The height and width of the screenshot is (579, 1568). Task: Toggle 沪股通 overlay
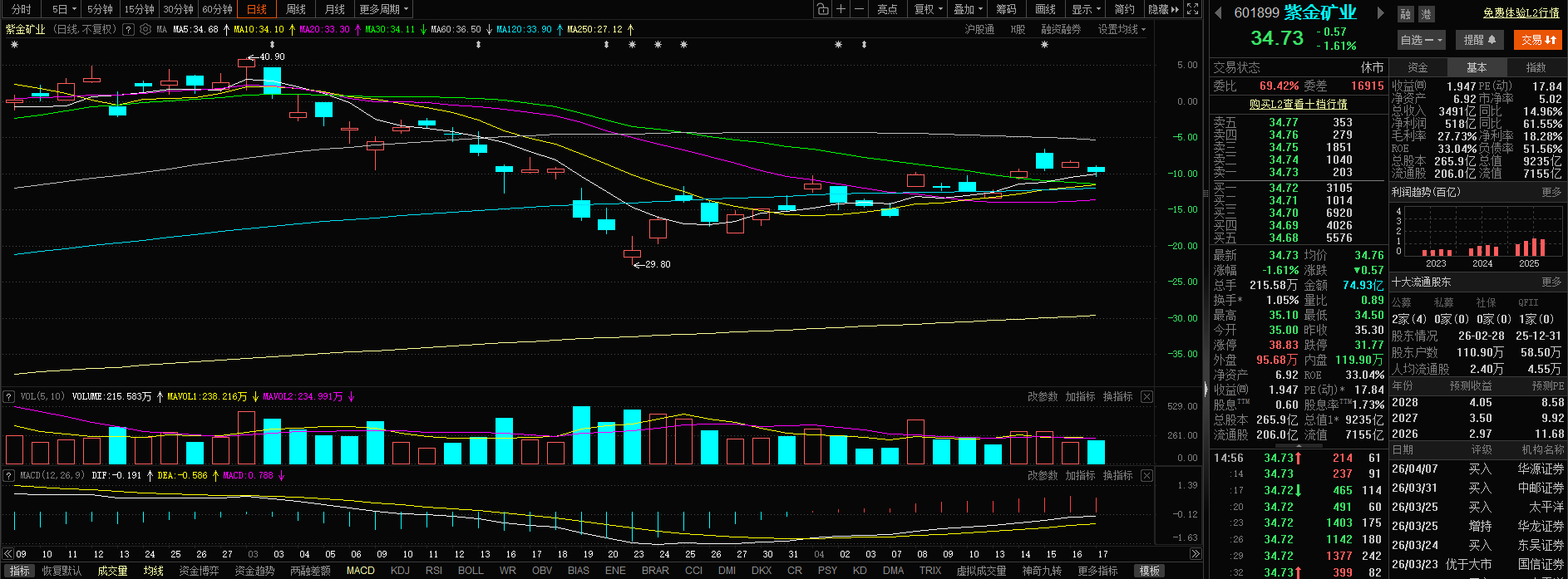[979, 29]
